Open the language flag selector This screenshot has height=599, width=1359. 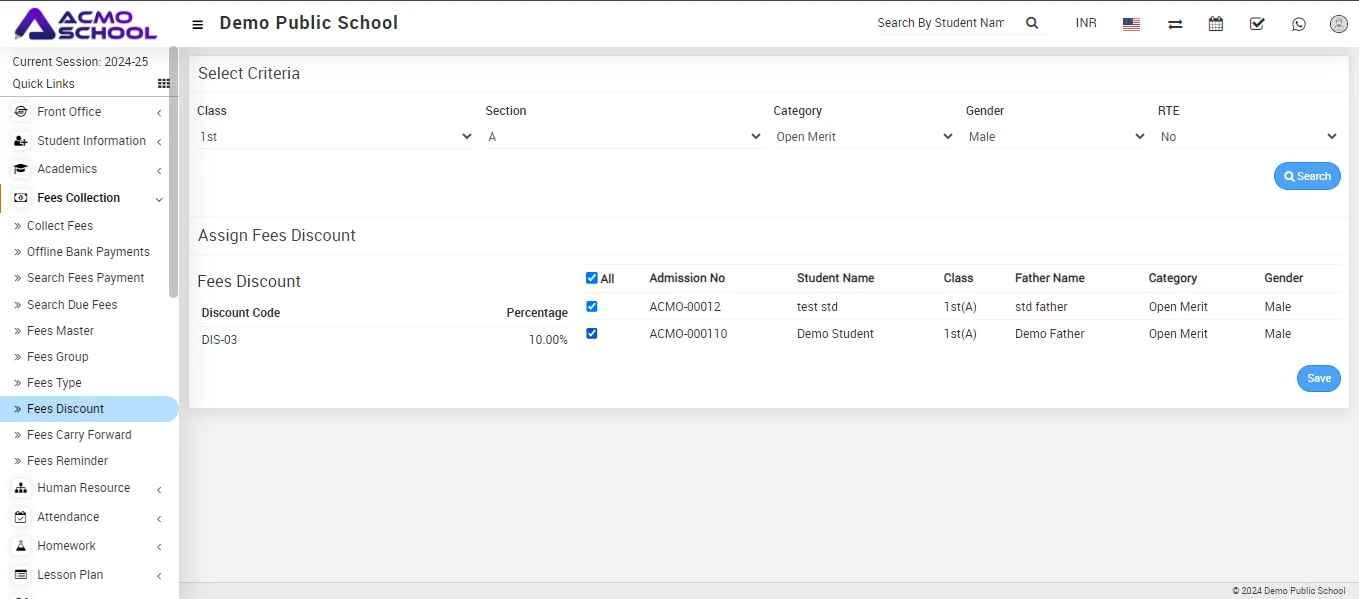(1131, 24)
